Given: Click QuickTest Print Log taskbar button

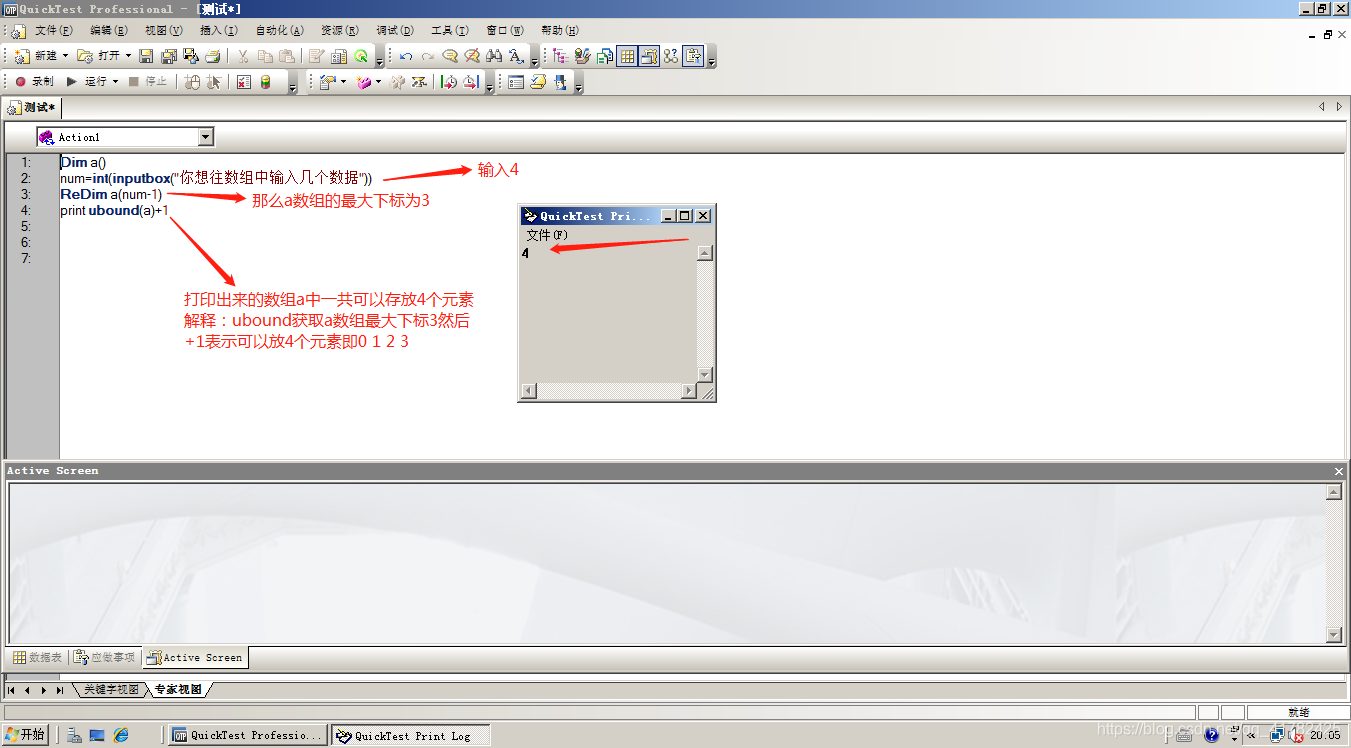Looking at the screenshot, I should pyautogui.click(x=411, y=735).
